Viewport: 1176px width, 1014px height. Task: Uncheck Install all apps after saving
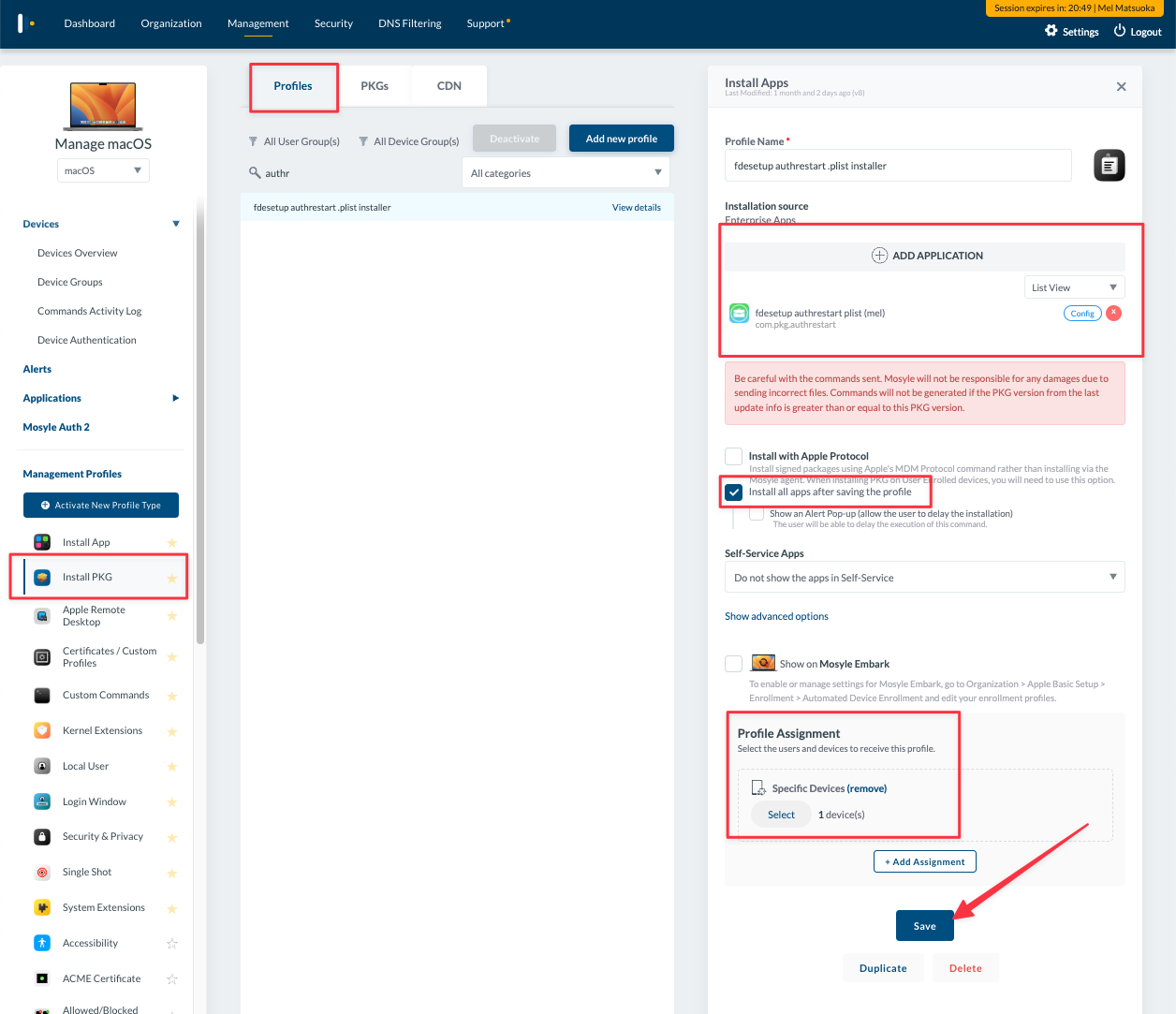click(734, 492)
